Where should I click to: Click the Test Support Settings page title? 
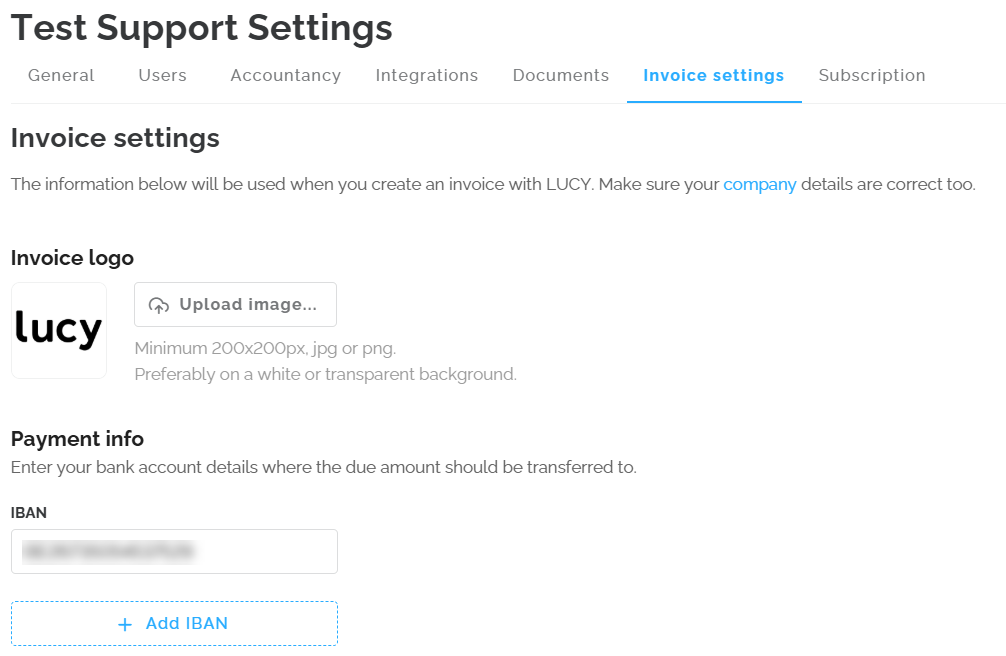pos(202,28)
